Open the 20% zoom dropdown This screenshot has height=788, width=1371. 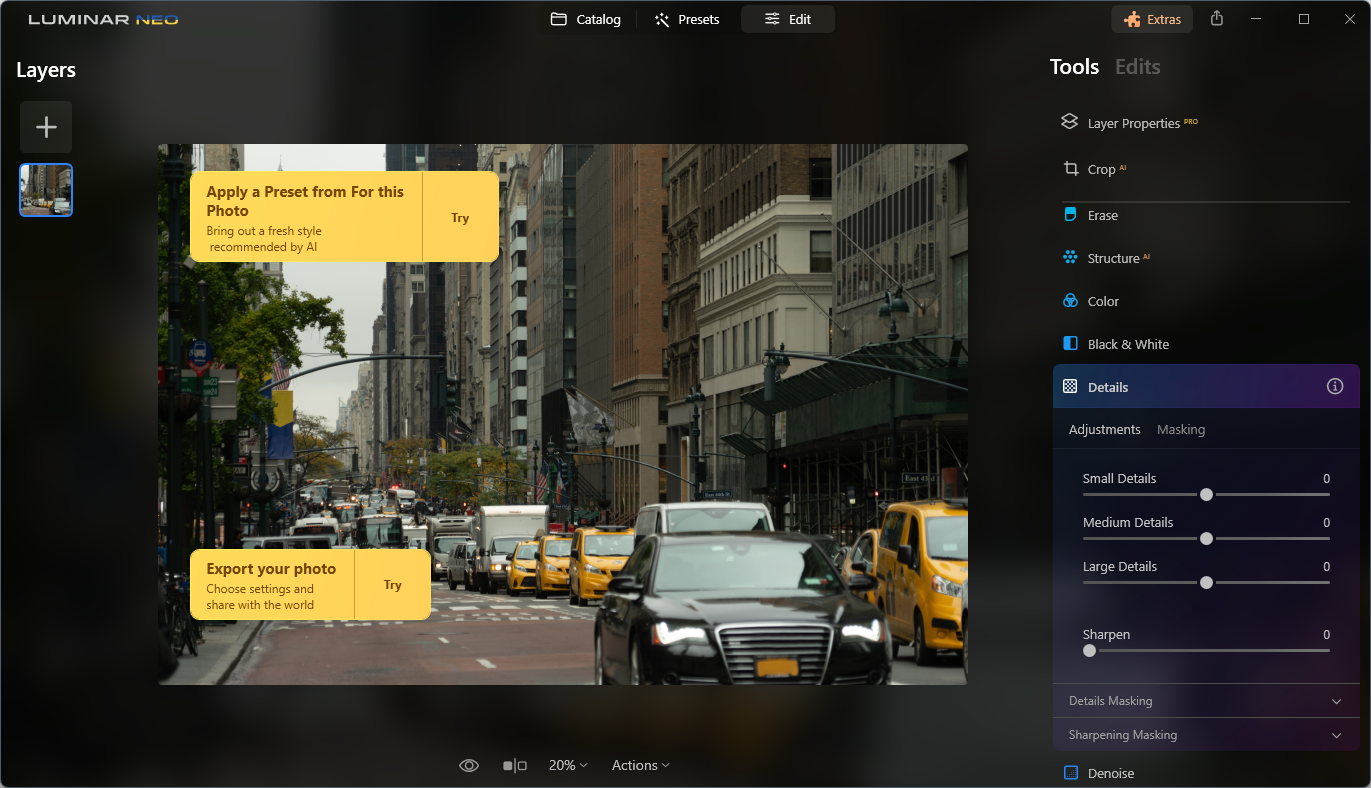(x=568, y=765)
